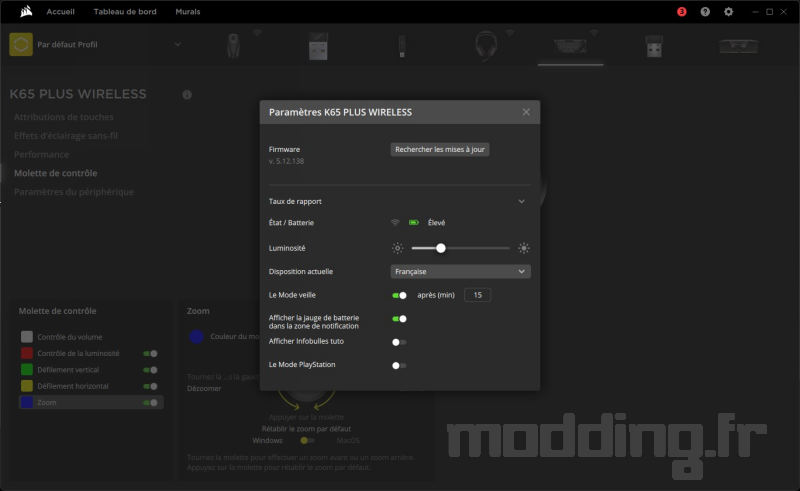The width and height of the screenshot is (800, 491).
Task: Open the help question mark icon
Action: [705, 12]
